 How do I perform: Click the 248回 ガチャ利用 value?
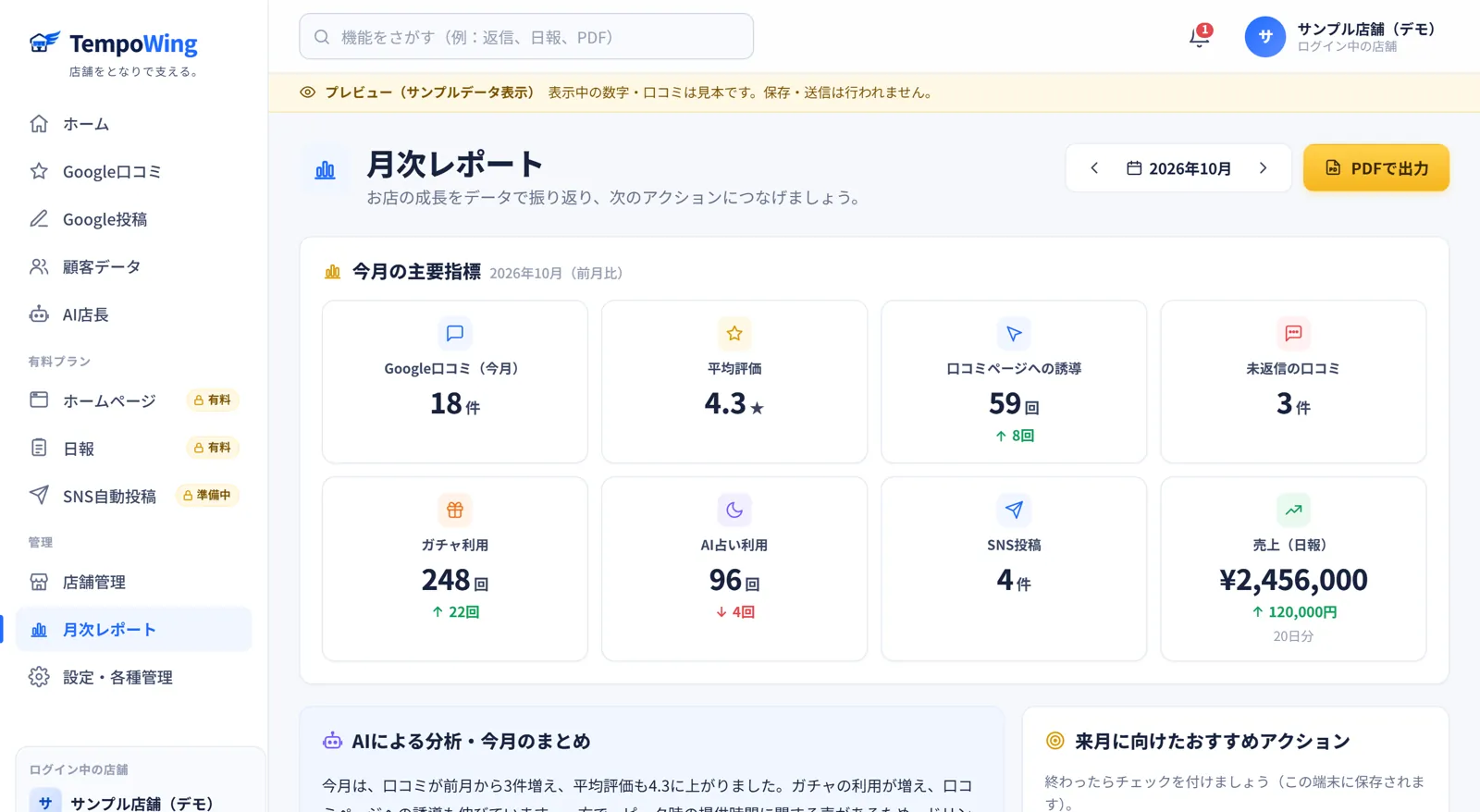(x=454, y=581)
